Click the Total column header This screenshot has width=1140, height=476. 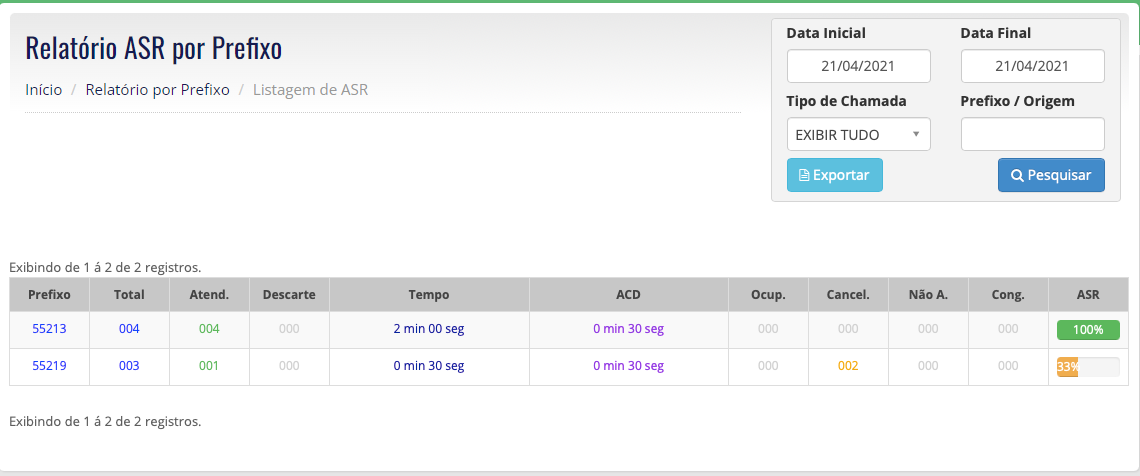(x=129, y=295)
